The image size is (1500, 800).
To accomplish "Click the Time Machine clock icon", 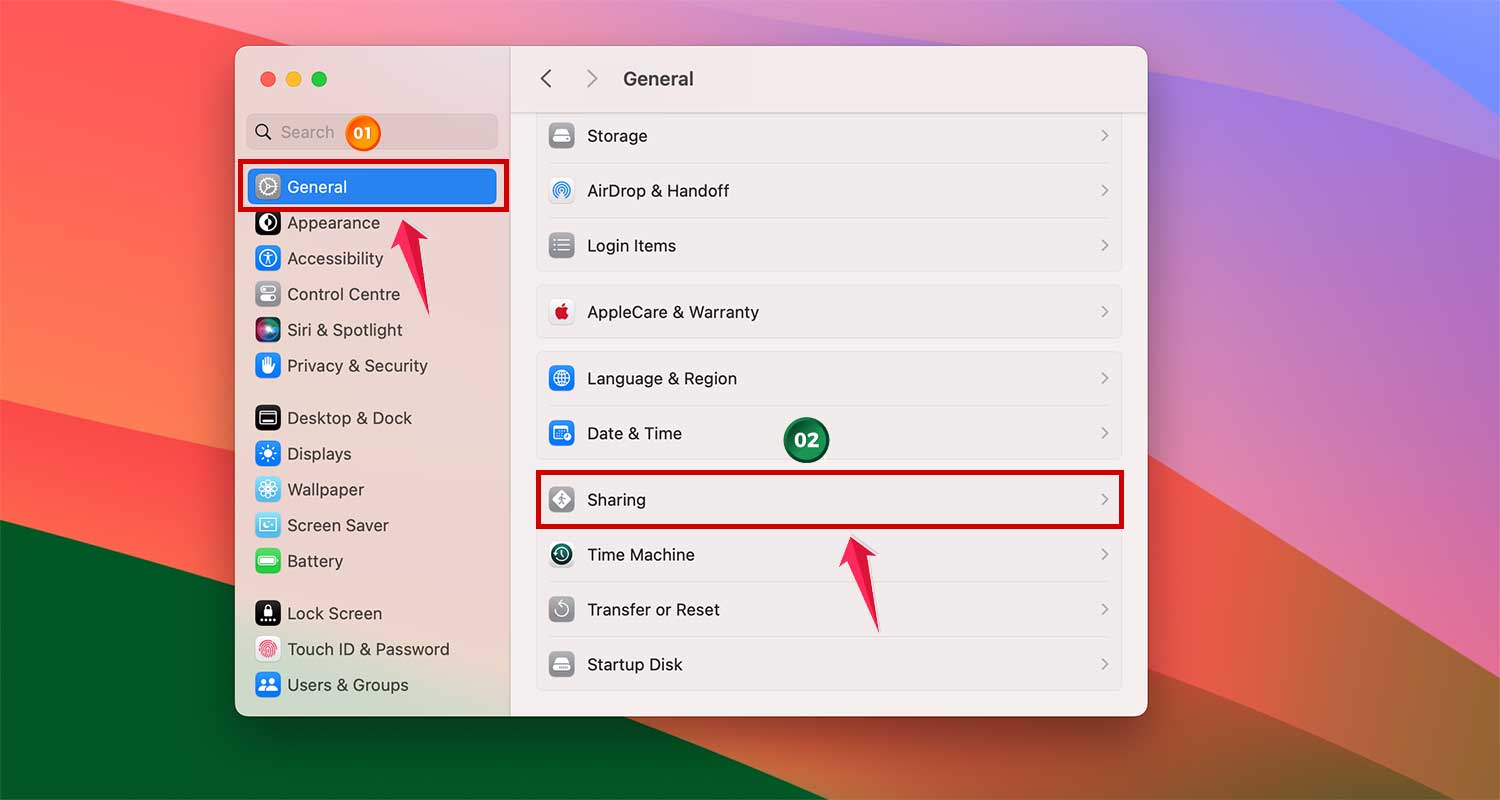I will pos(562,555).
